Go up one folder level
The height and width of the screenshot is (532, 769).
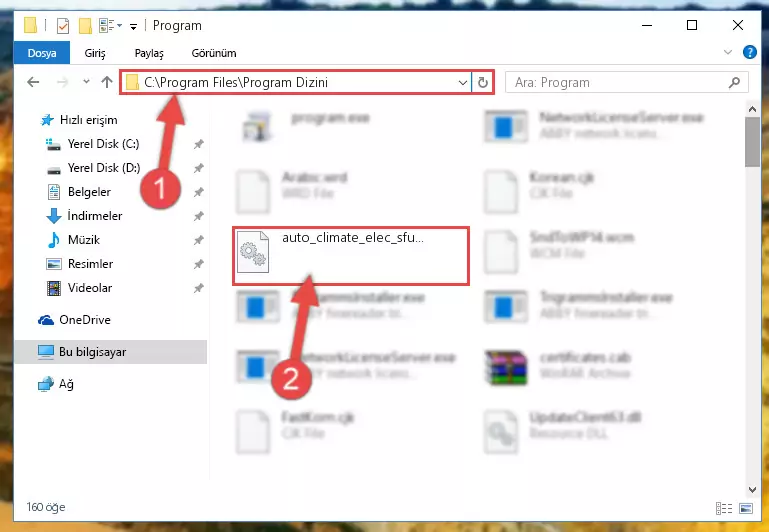click(107, 82)
